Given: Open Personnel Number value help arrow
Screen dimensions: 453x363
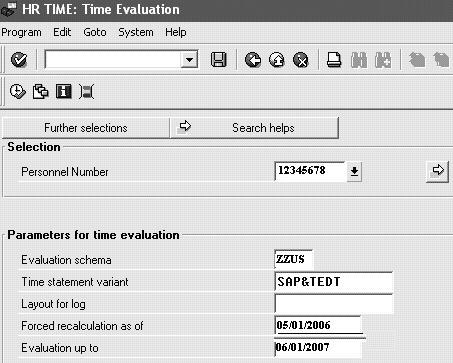Looking at the screenshot, I should pyautogui.click(x=354, y=171).
